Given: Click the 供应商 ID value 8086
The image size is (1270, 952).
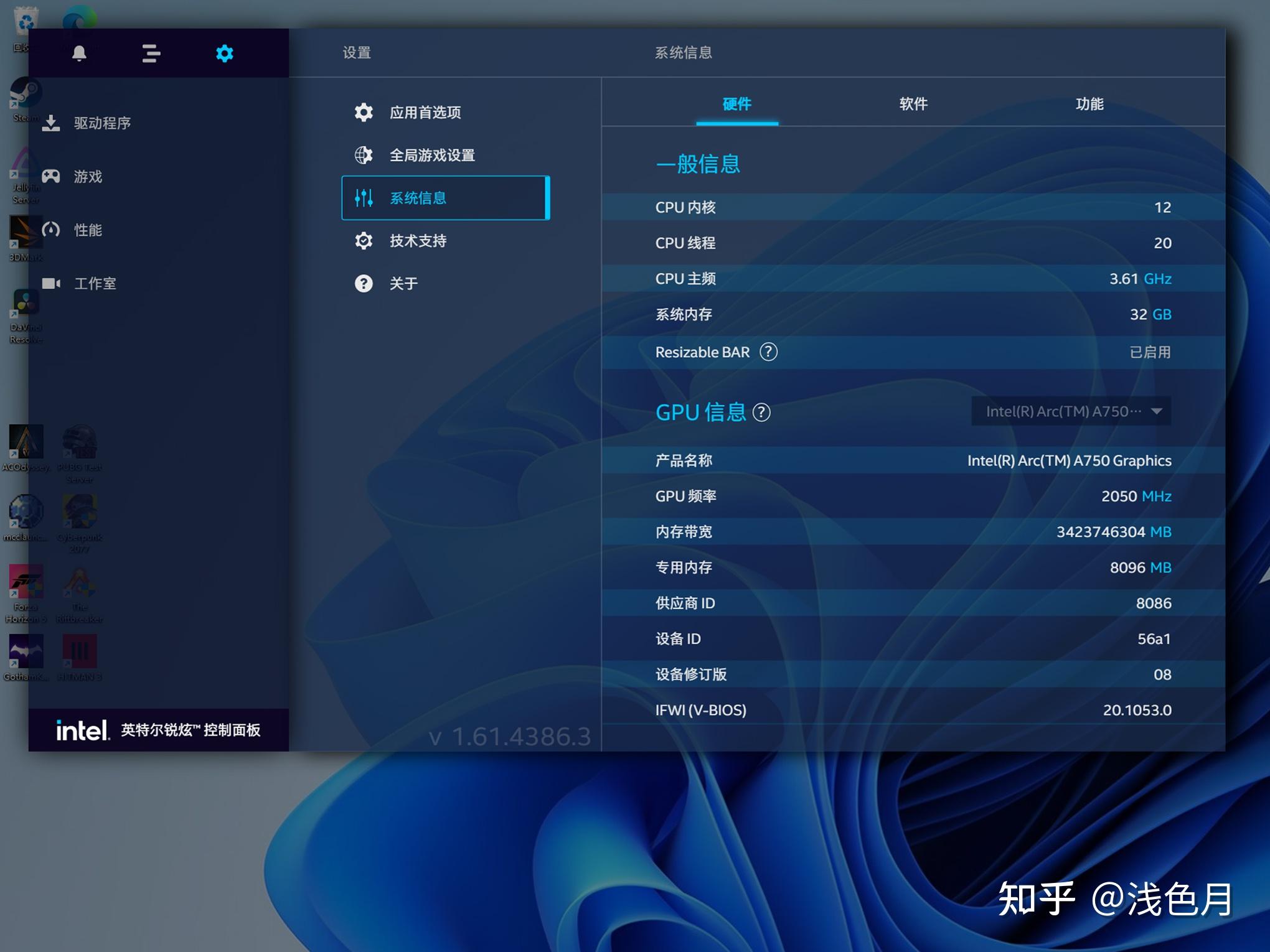Looking at the screenshot, I should pyautogui.click(x=1154, y=603).
